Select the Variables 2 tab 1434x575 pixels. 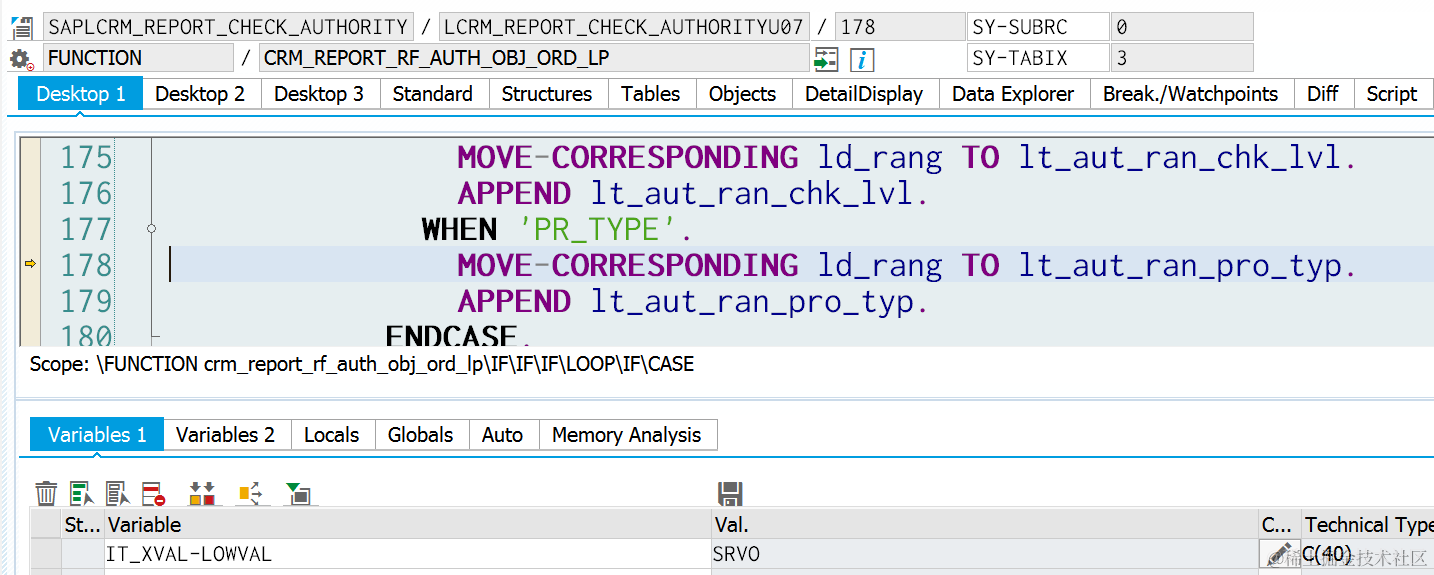point(226,435)
